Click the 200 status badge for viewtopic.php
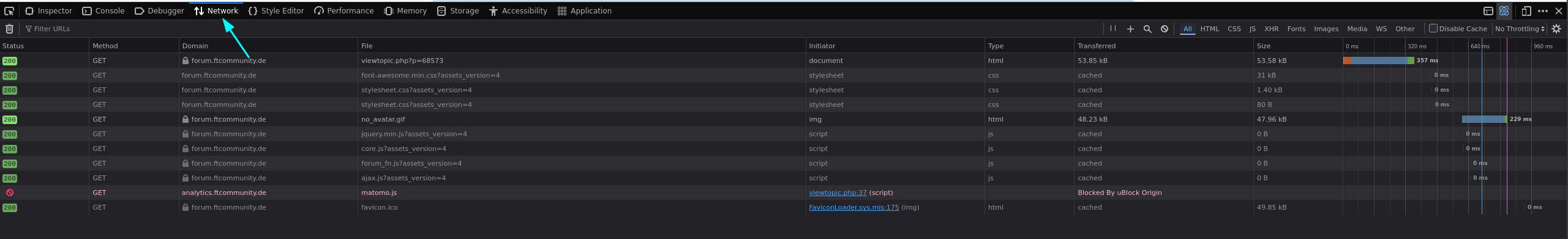Viewport: 1568px width, 239px height. [x=10, y=61]
